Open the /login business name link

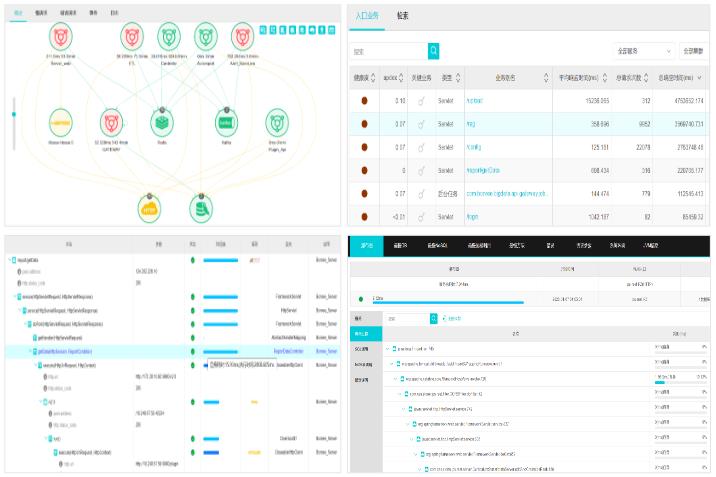tap(473, 216)
